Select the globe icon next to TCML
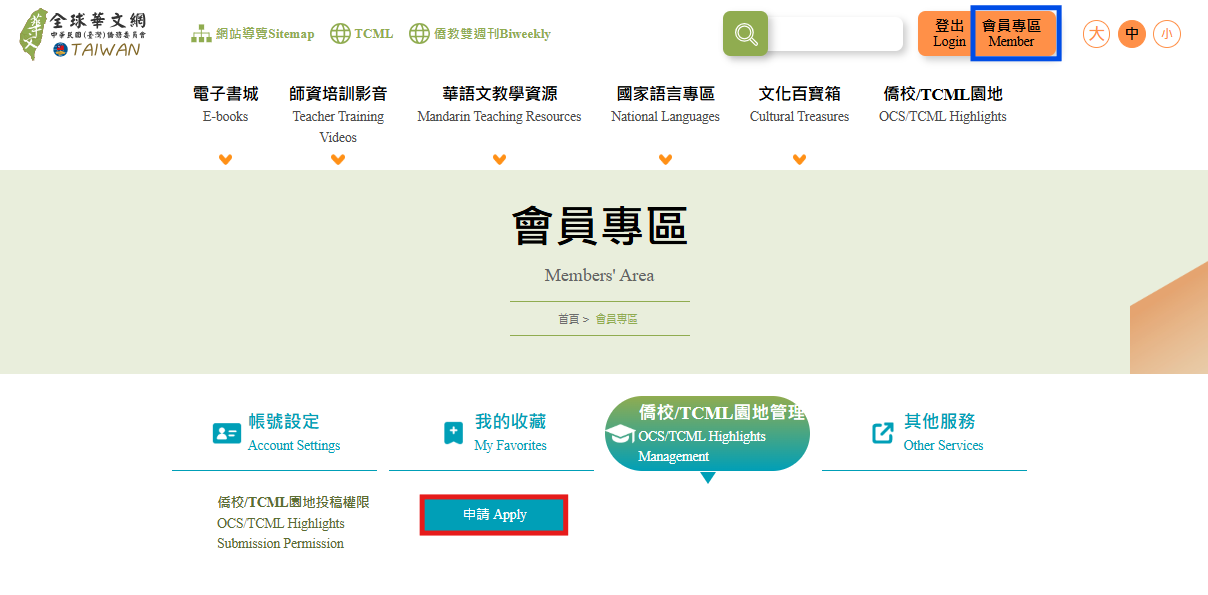1208x595 pixels. (336, 32)
